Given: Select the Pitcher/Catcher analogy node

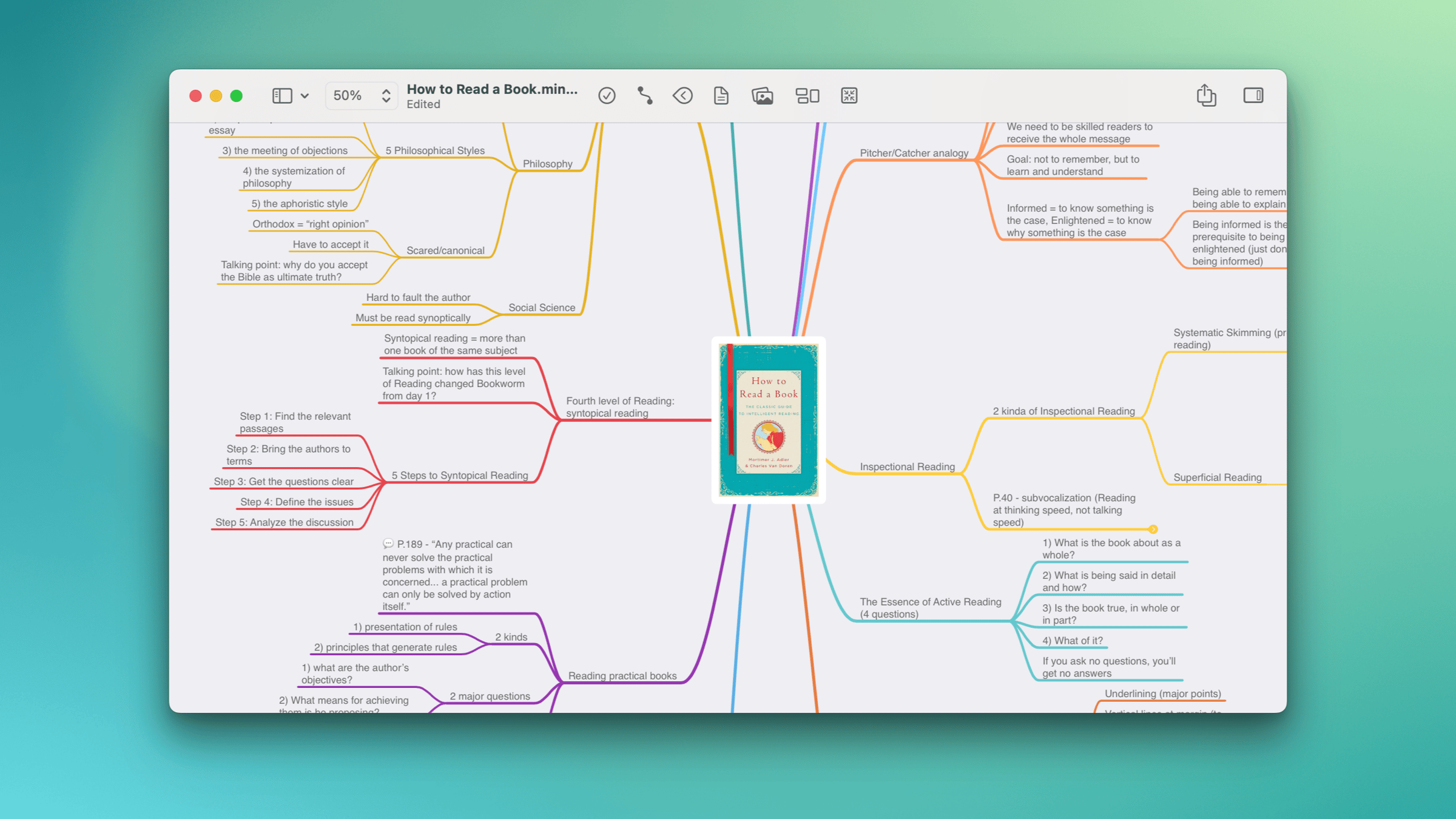Looking at the screenshot, I should 914,153.
